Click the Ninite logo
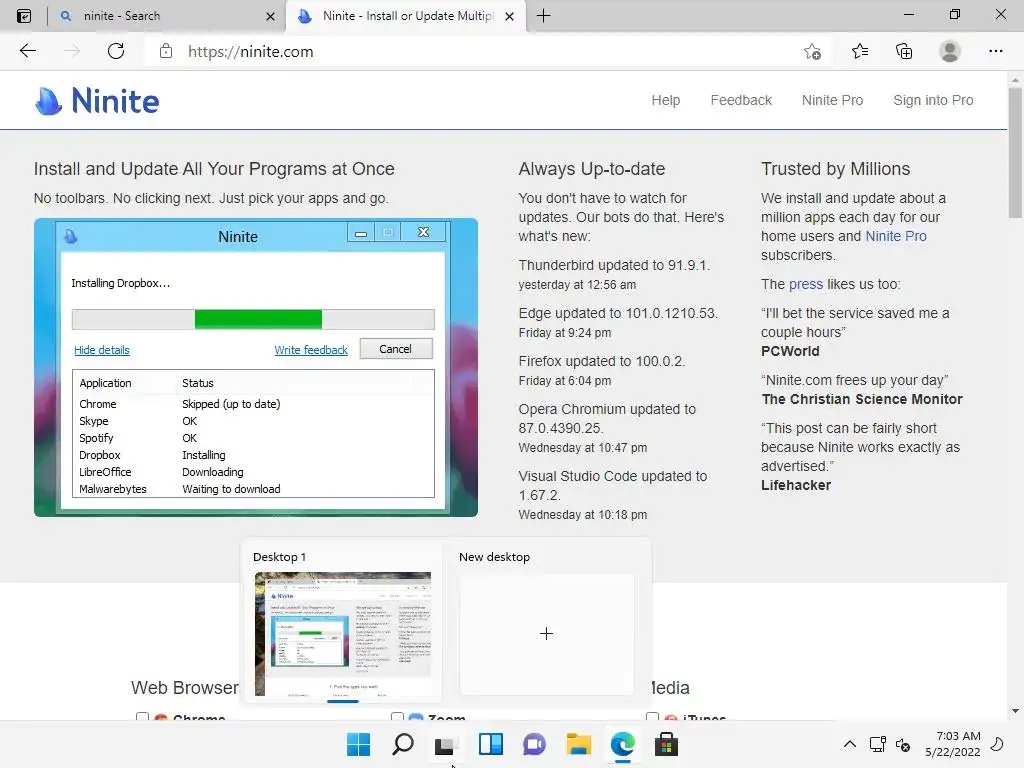1024x768 pixels. click(97, 101)
